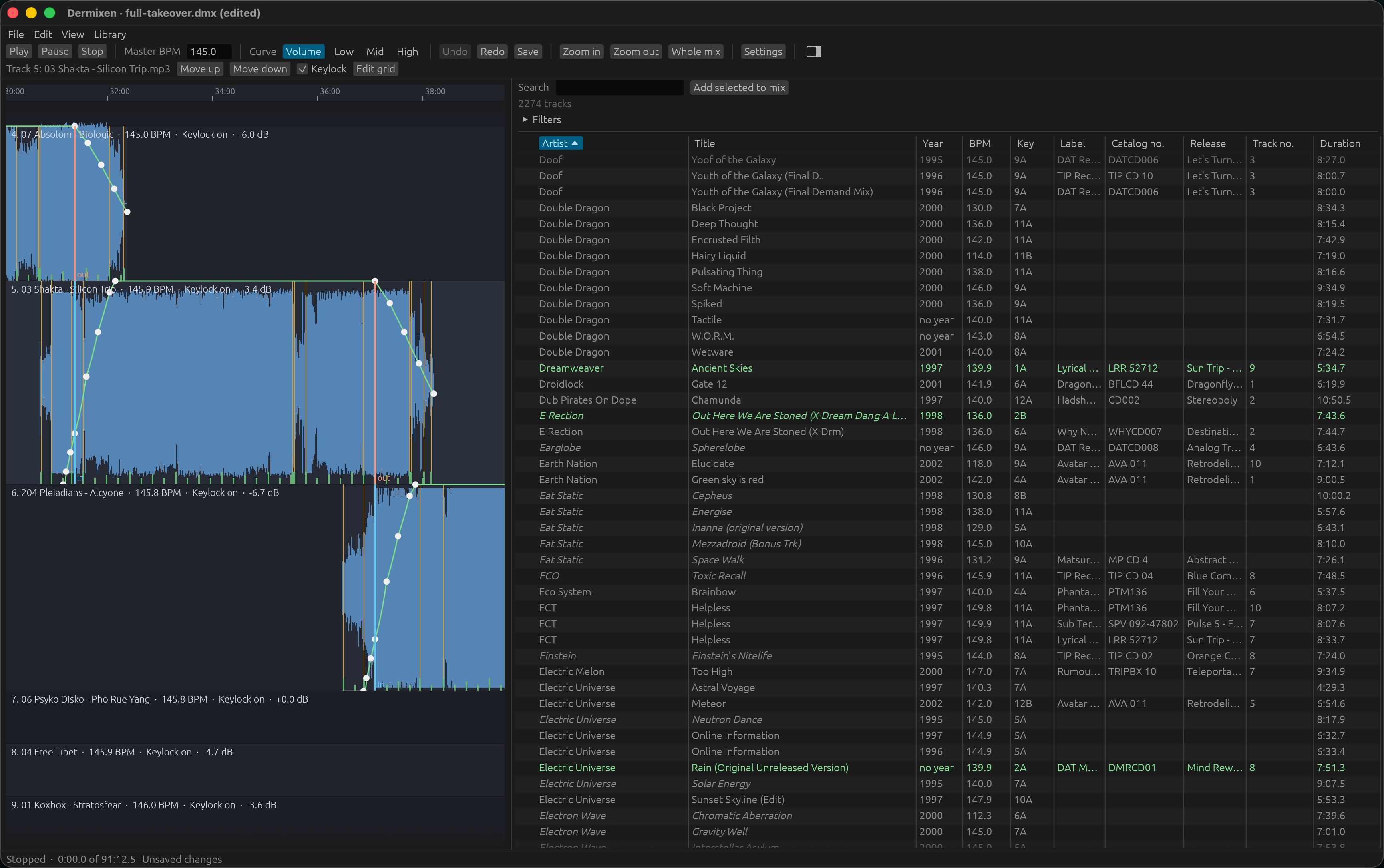Select the Mid curve mode
Screen dimensions: 1384x868
[x=375, y=52]
